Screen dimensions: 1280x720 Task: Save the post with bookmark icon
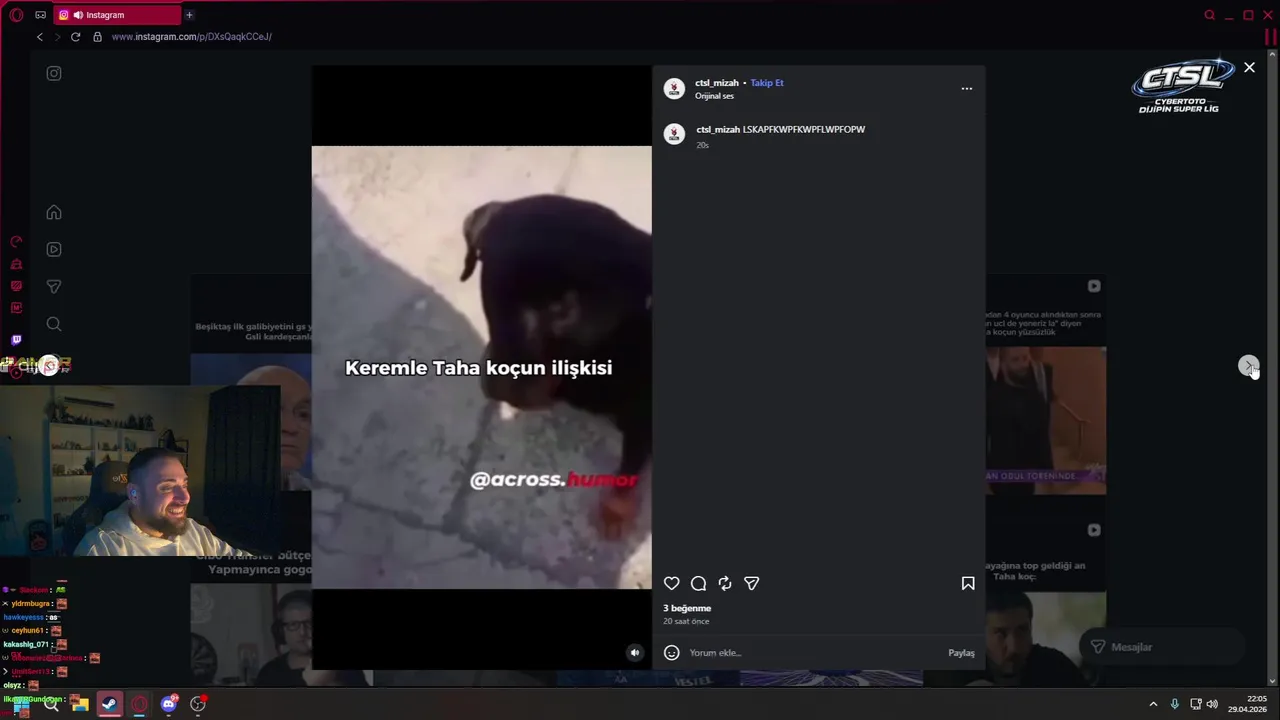[x=968, y=583]
